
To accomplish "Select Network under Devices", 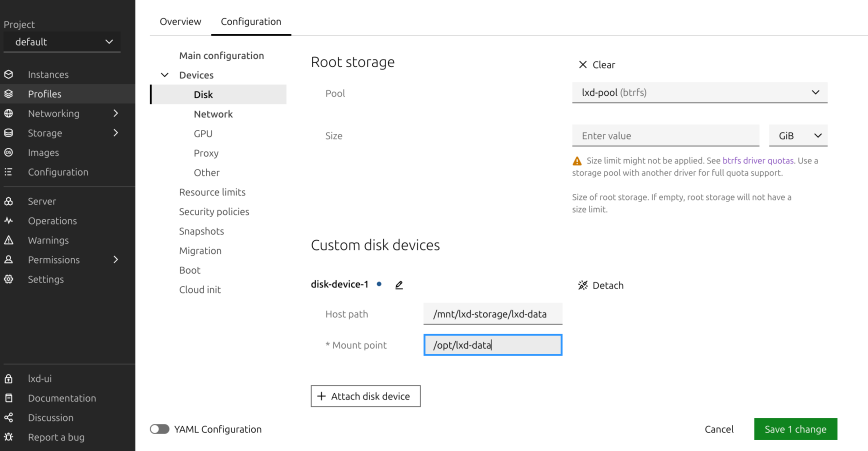I will tap(213, 114).
